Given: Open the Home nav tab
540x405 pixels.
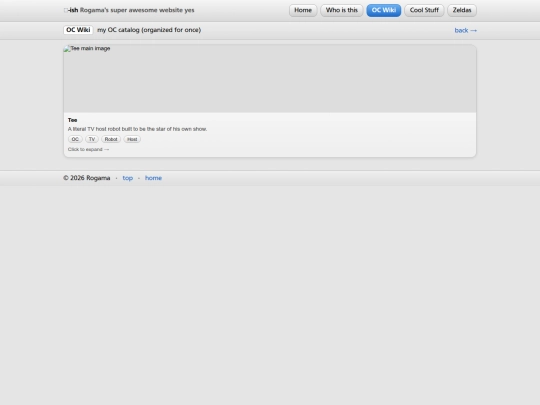Looking at the screenshot, I should [303, 10].
